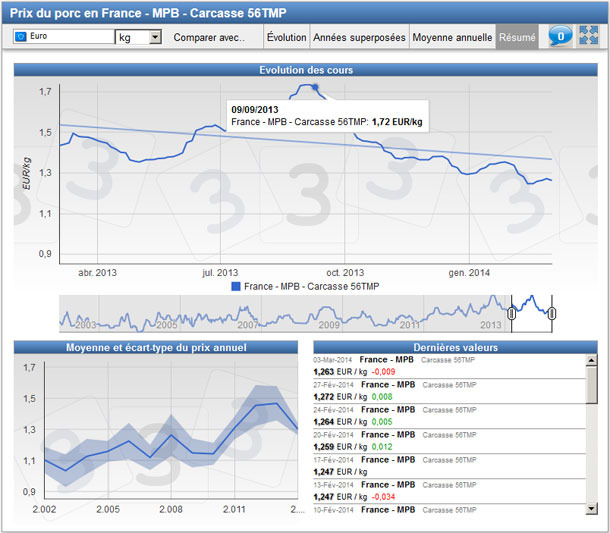This screenshot has width=610, height=533.
Task: Select the Résumé tab
Action: point(517,37)
